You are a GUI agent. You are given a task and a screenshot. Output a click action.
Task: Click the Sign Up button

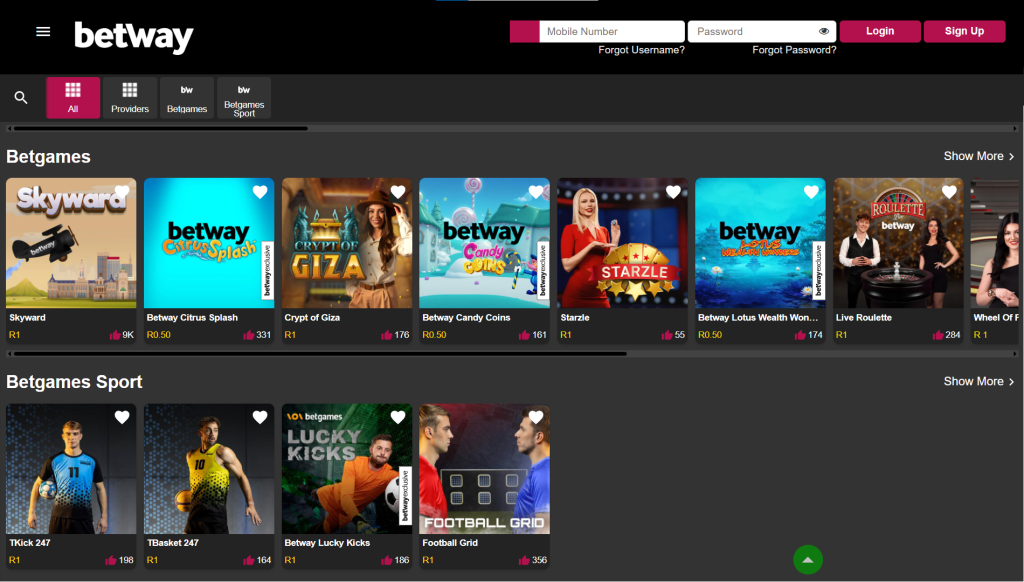click(x=964, y=31)
